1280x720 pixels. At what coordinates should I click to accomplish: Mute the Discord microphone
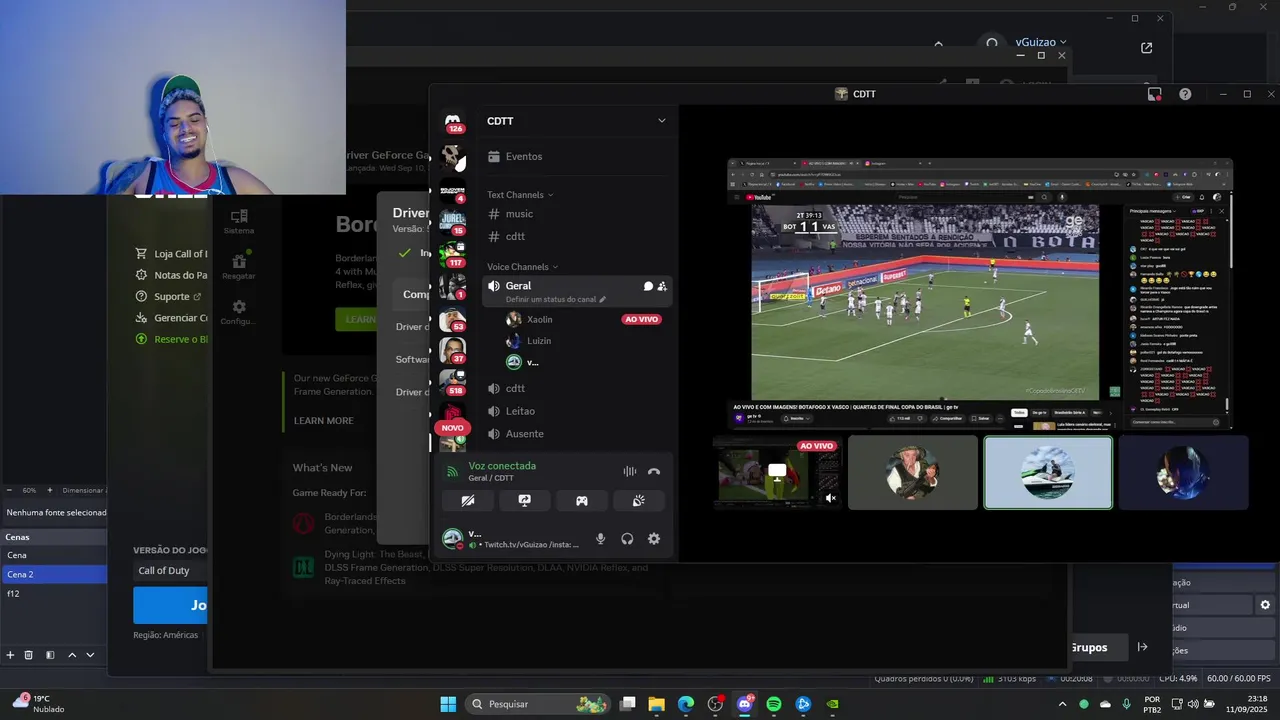click(600, 538)
